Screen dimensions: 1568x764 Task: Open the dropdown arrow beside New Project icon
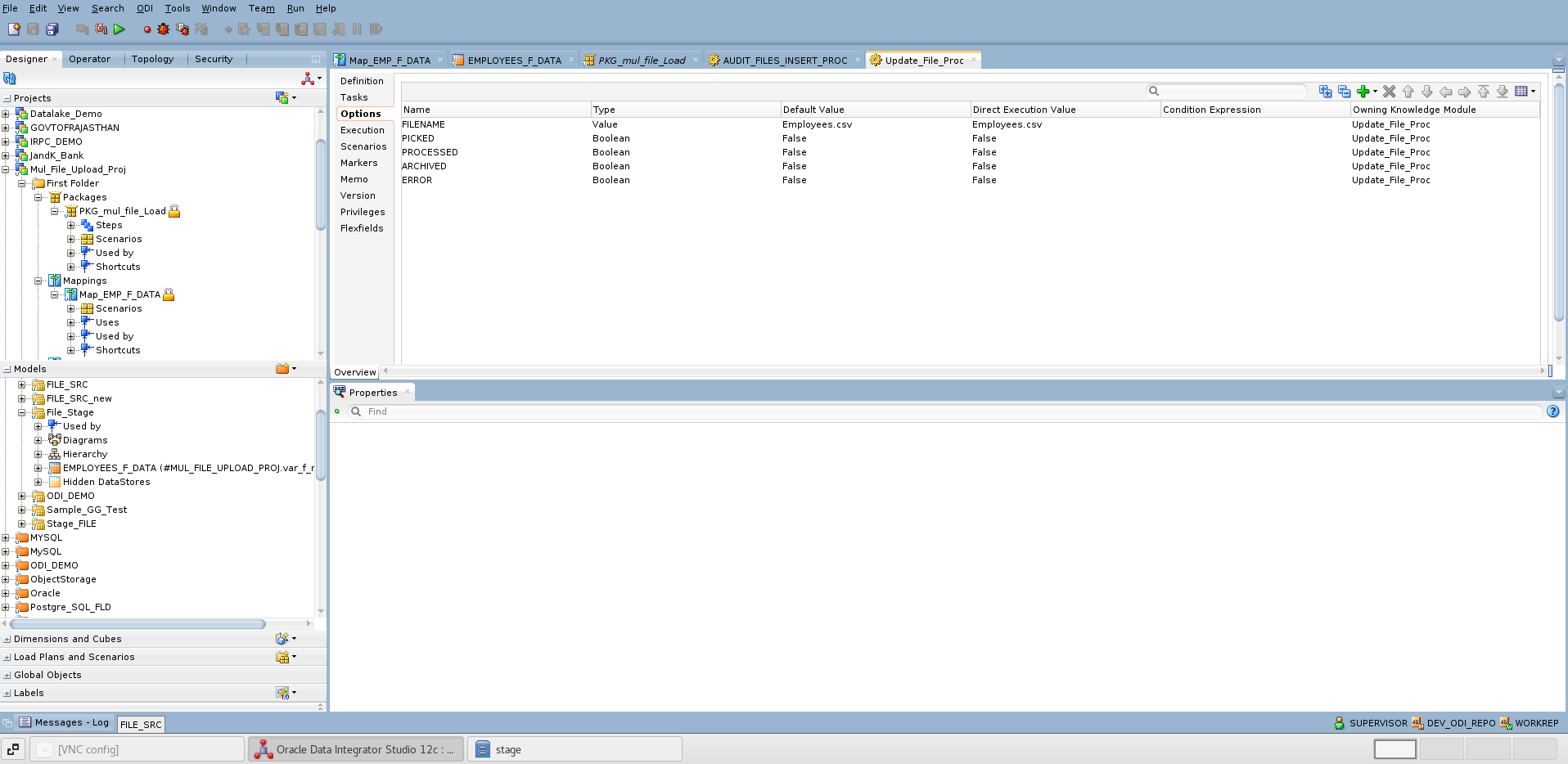[295, 98]
